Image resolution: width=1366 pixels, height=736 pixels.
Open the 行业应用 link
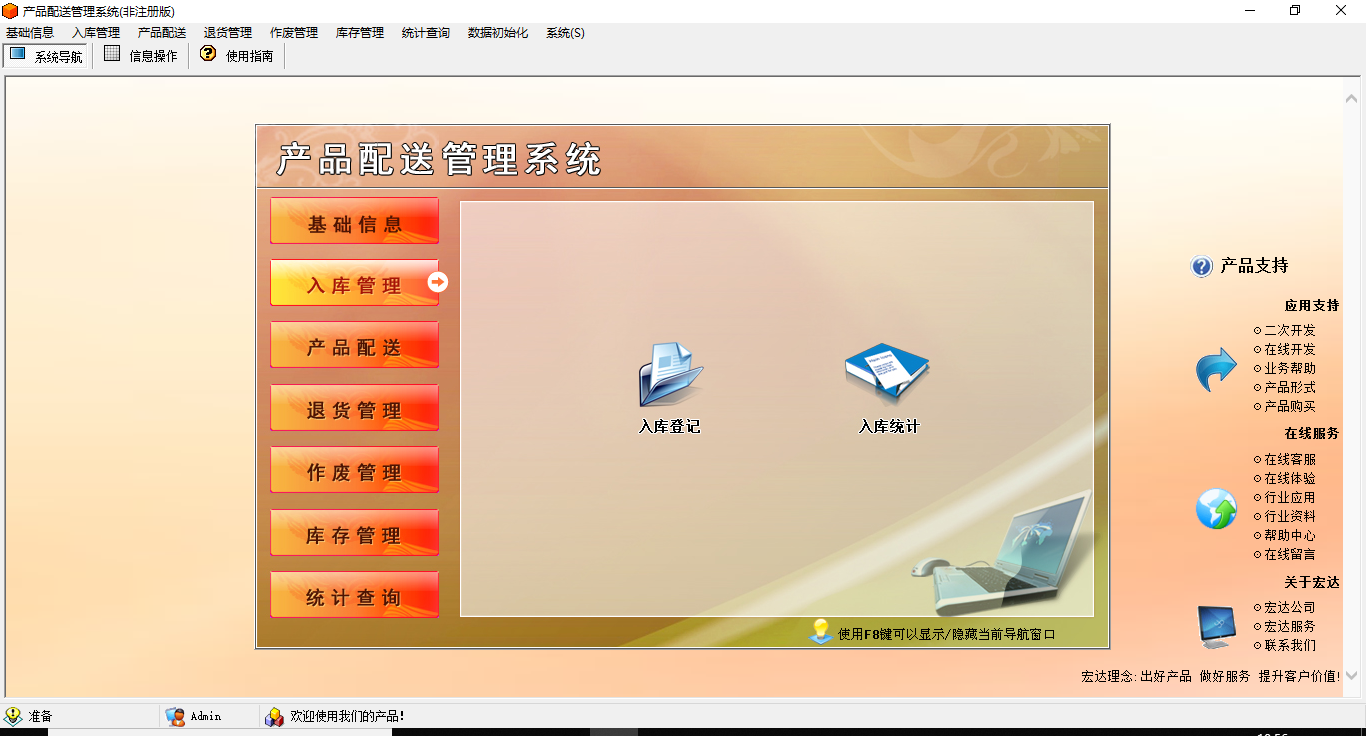pyautogui.click(x=1290, y=497)
